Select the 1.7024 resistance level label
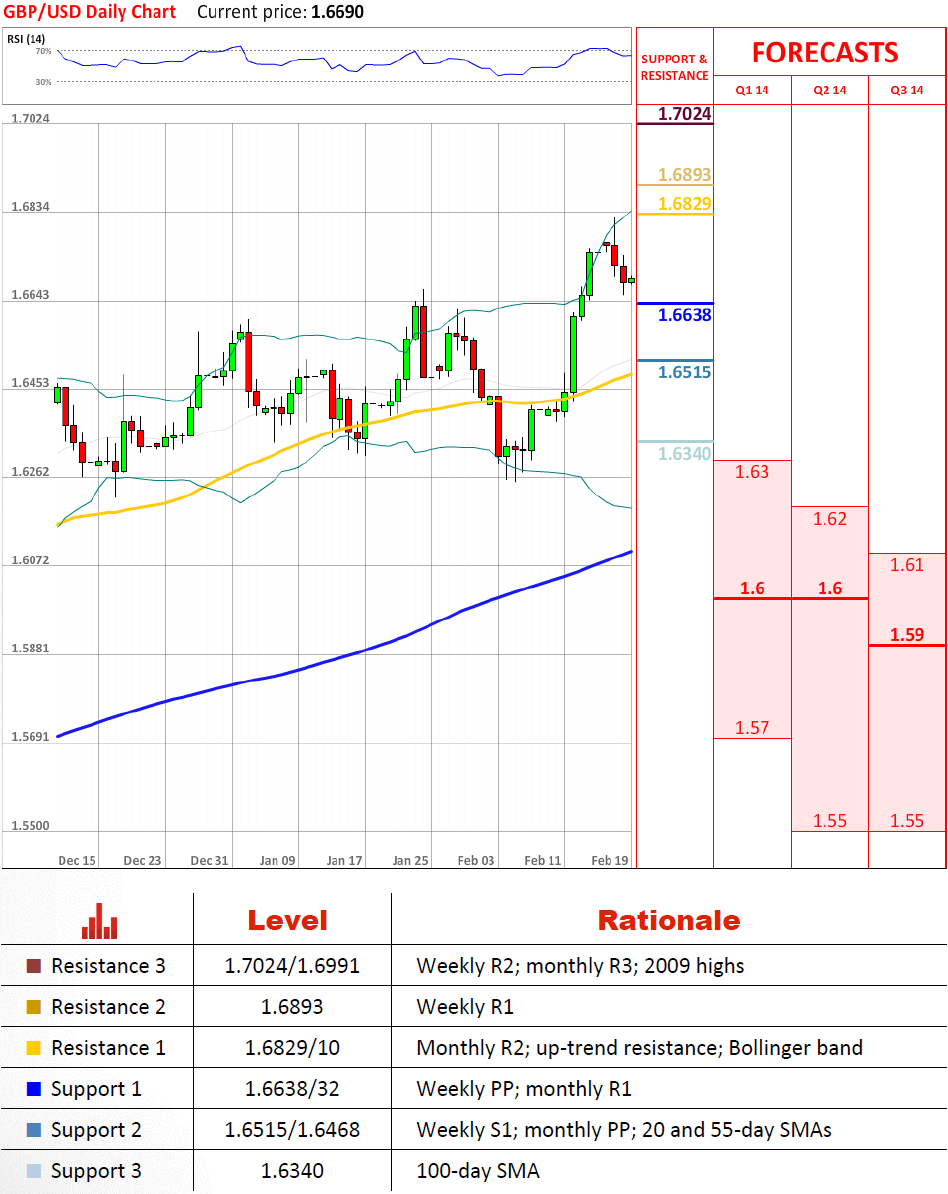948x1194 pixels. (684, 114)
